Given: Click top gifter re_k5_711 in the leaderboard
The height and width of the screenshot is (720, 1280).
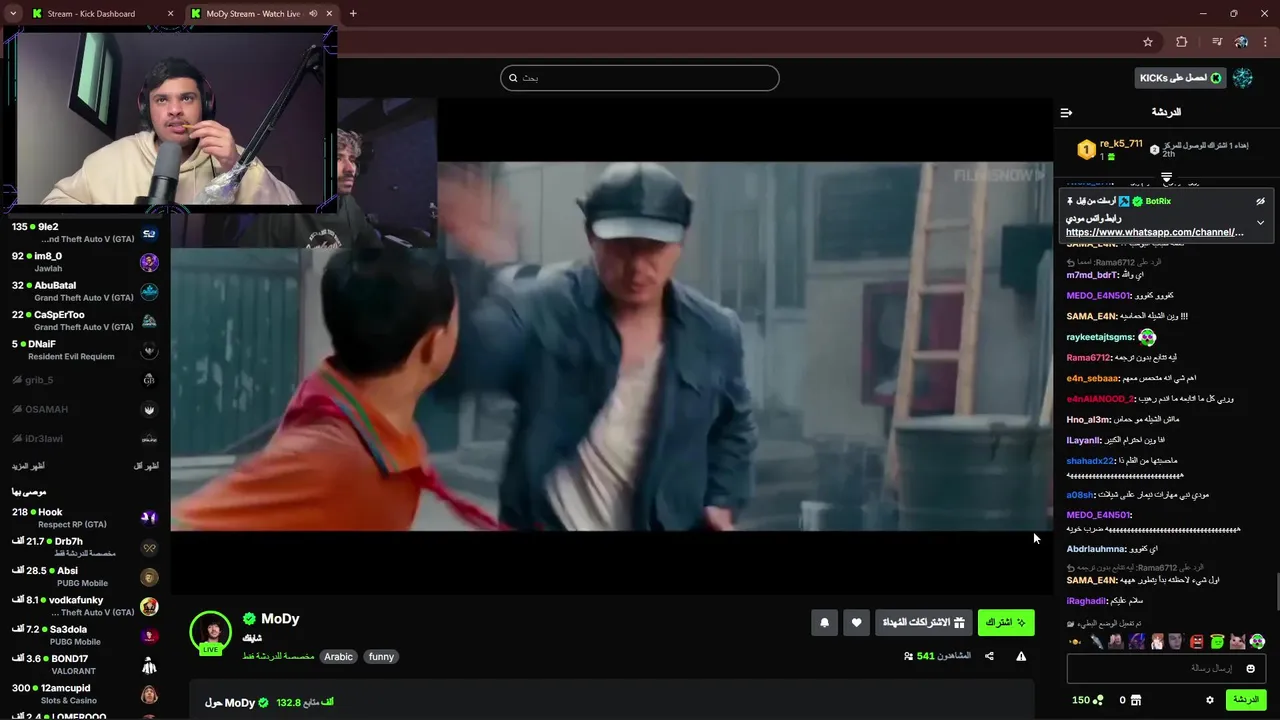Looking at the screenshot, I should 1121,144.
